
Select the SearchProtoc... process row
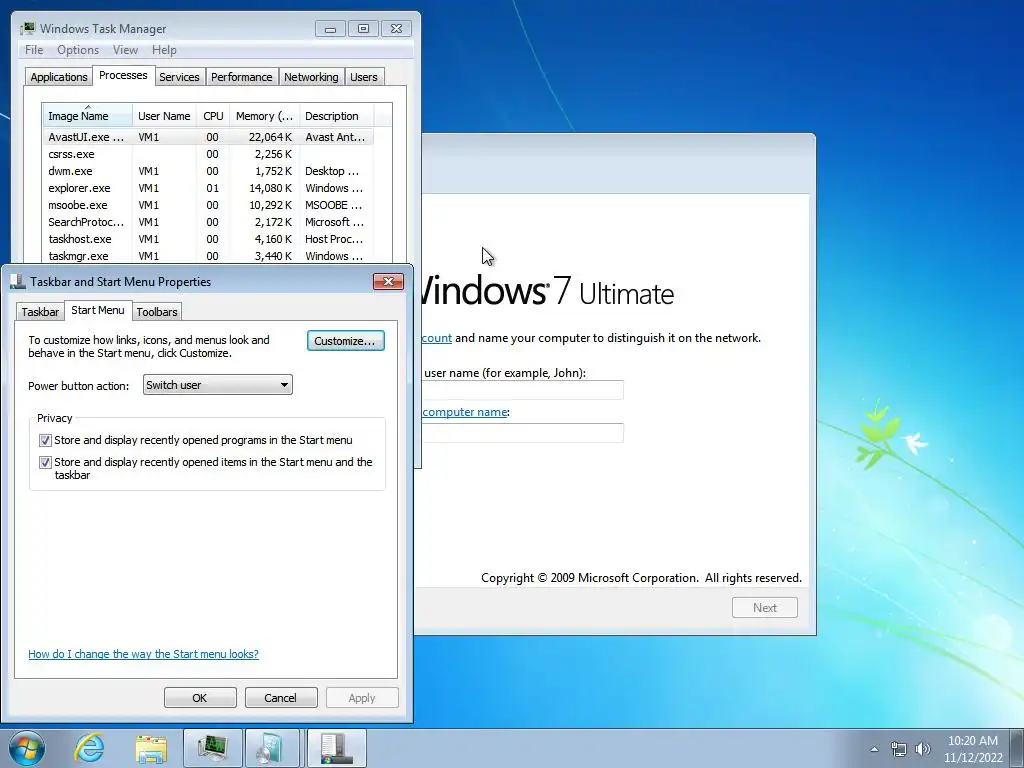(208, 222)
